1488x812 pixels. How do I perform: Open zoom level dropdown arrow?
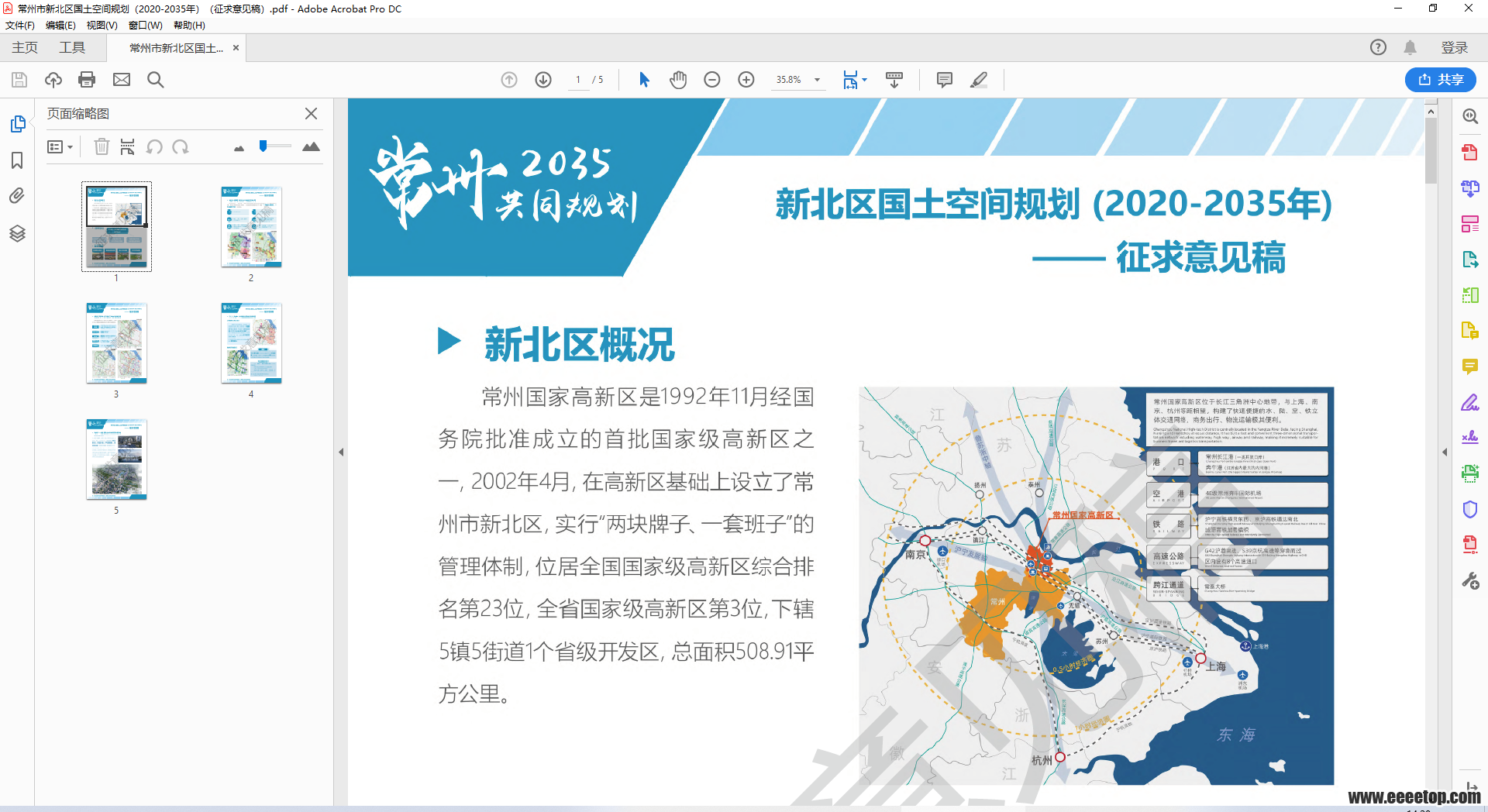(x=817, y=80)
